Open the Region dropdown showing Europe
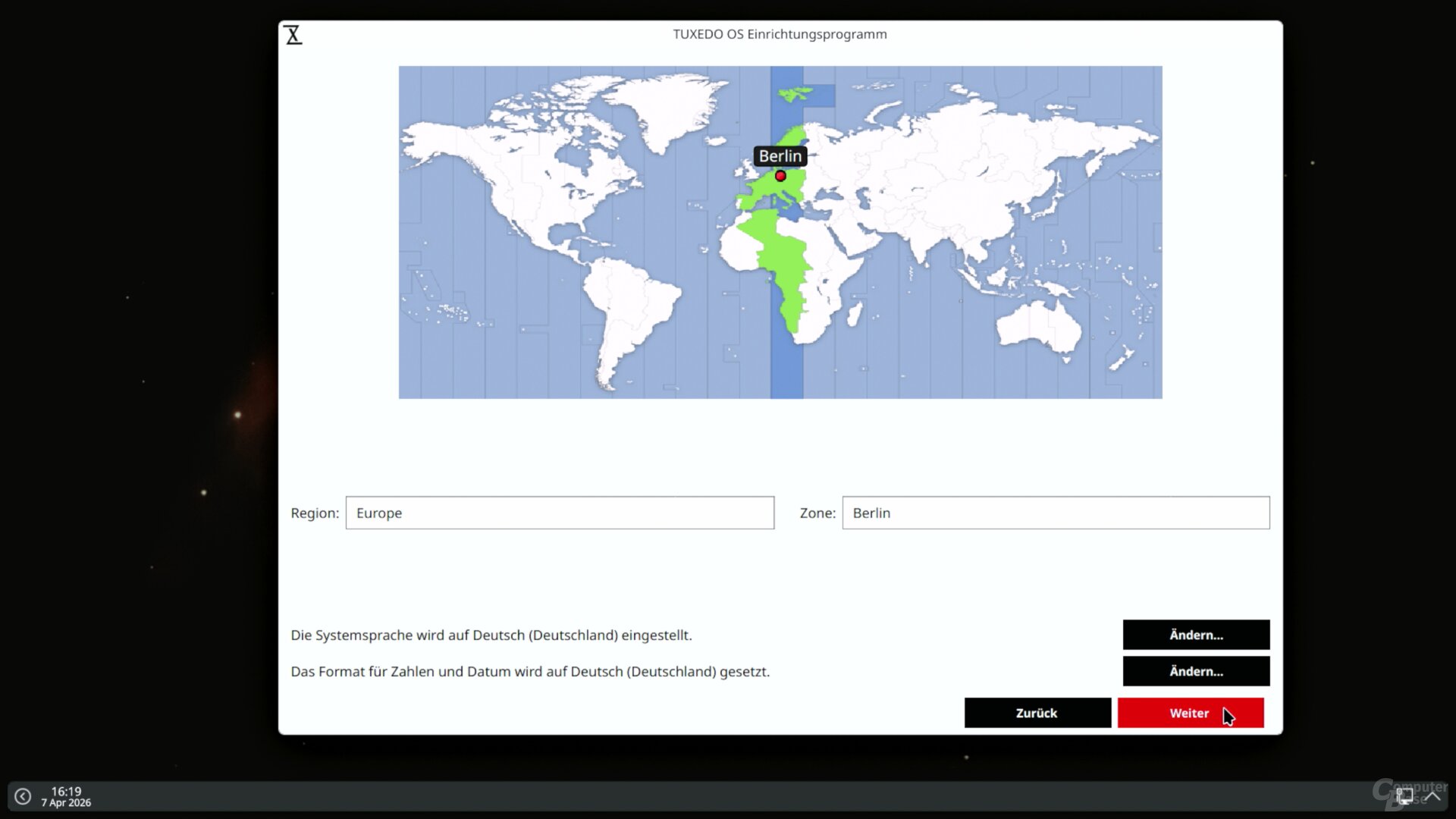This screenshot has width=1456, height=819. point(560,513)
